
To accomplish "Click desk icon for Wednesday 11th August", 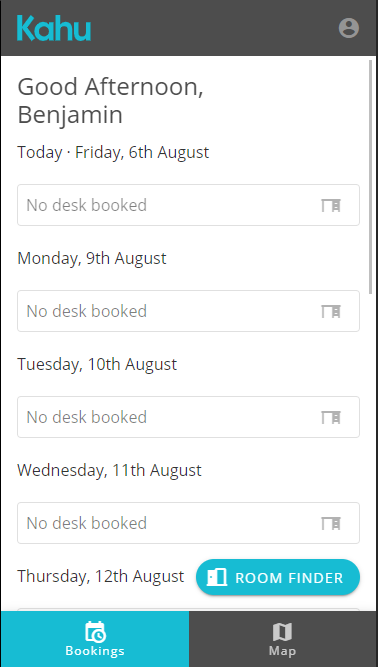I will coord(331,523).
